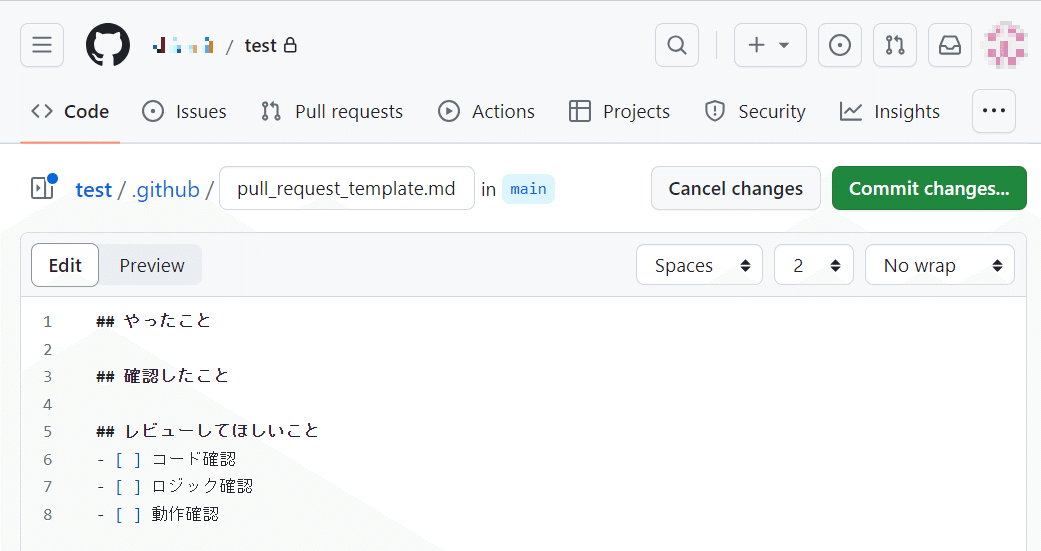Open the more repository tabs ellipsis
This screenshot has height=551, width=1041.
pos(994,111)
